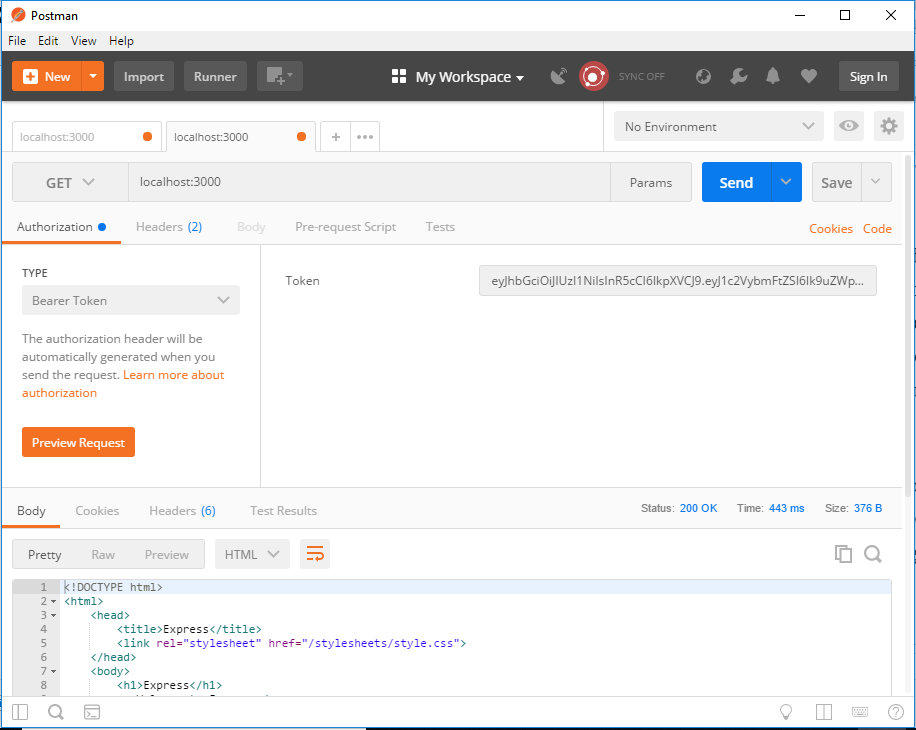This screenshot has width=916, height=730.
Task: Click the heart icon in the header
Action: (x=808, y=76)
